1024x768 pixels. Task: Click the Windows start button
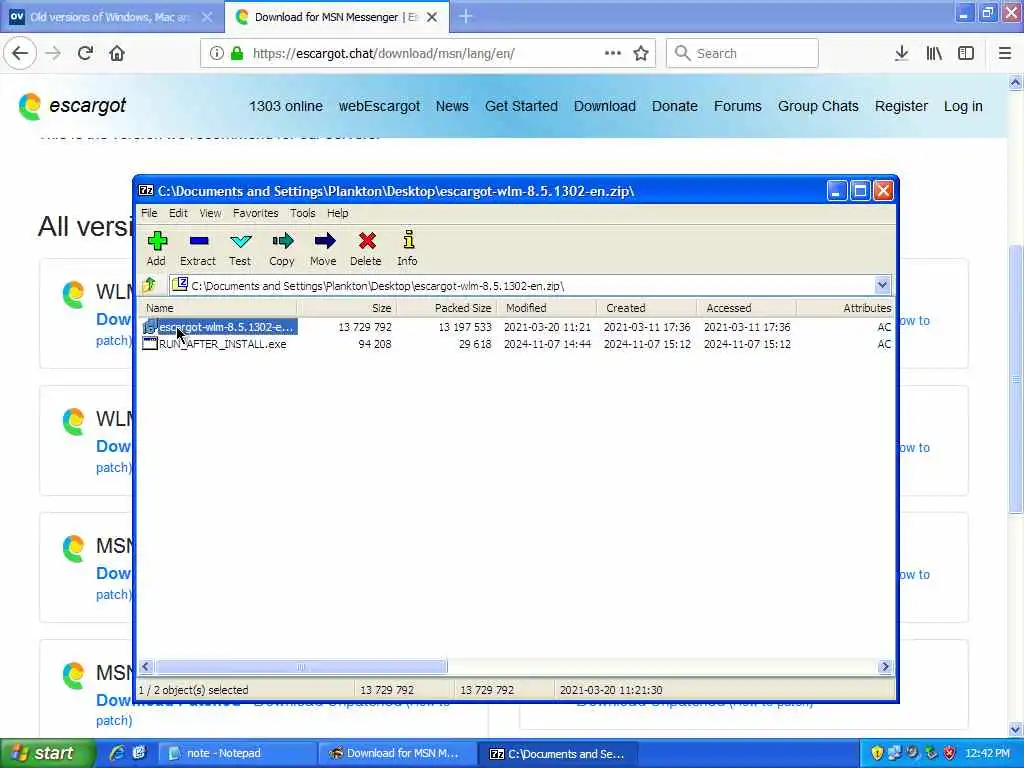tap(47, 753)
